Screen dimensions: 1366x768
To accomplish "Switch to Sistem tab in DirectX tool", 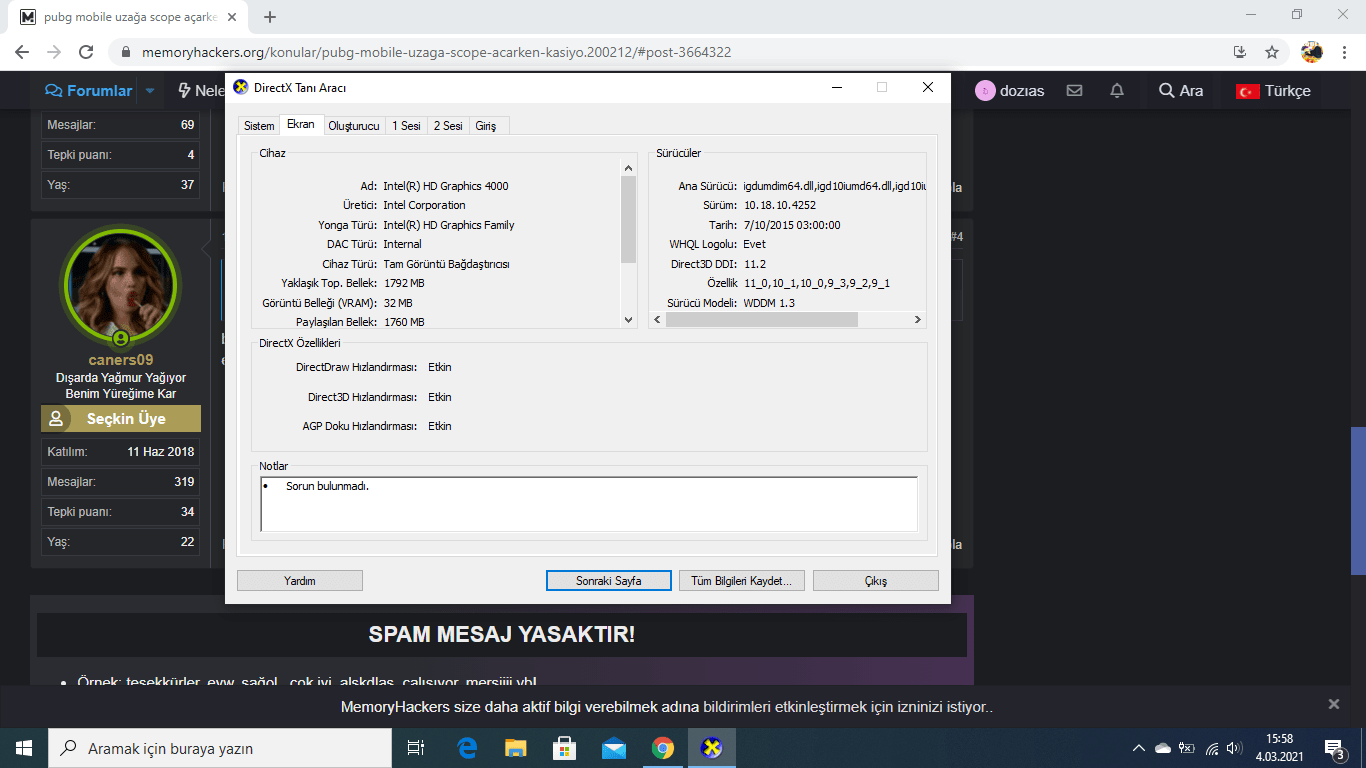I will click(x=259, y=126).
